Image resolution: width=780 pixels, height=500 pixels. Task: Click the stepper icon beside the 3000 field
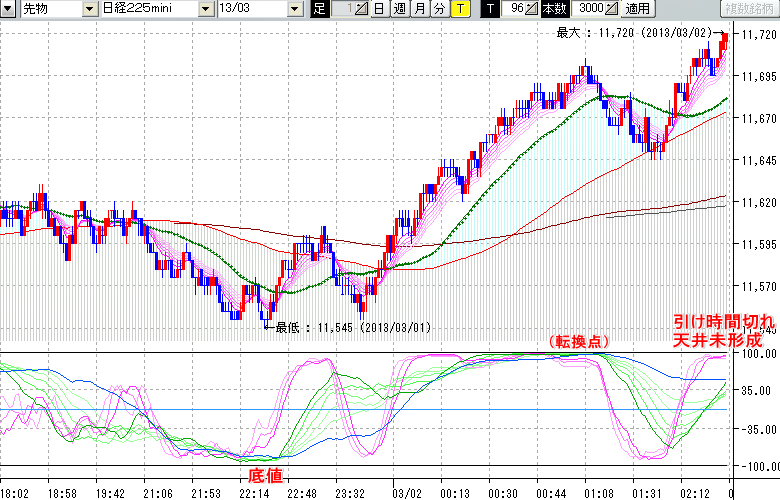tap(612, 9)
